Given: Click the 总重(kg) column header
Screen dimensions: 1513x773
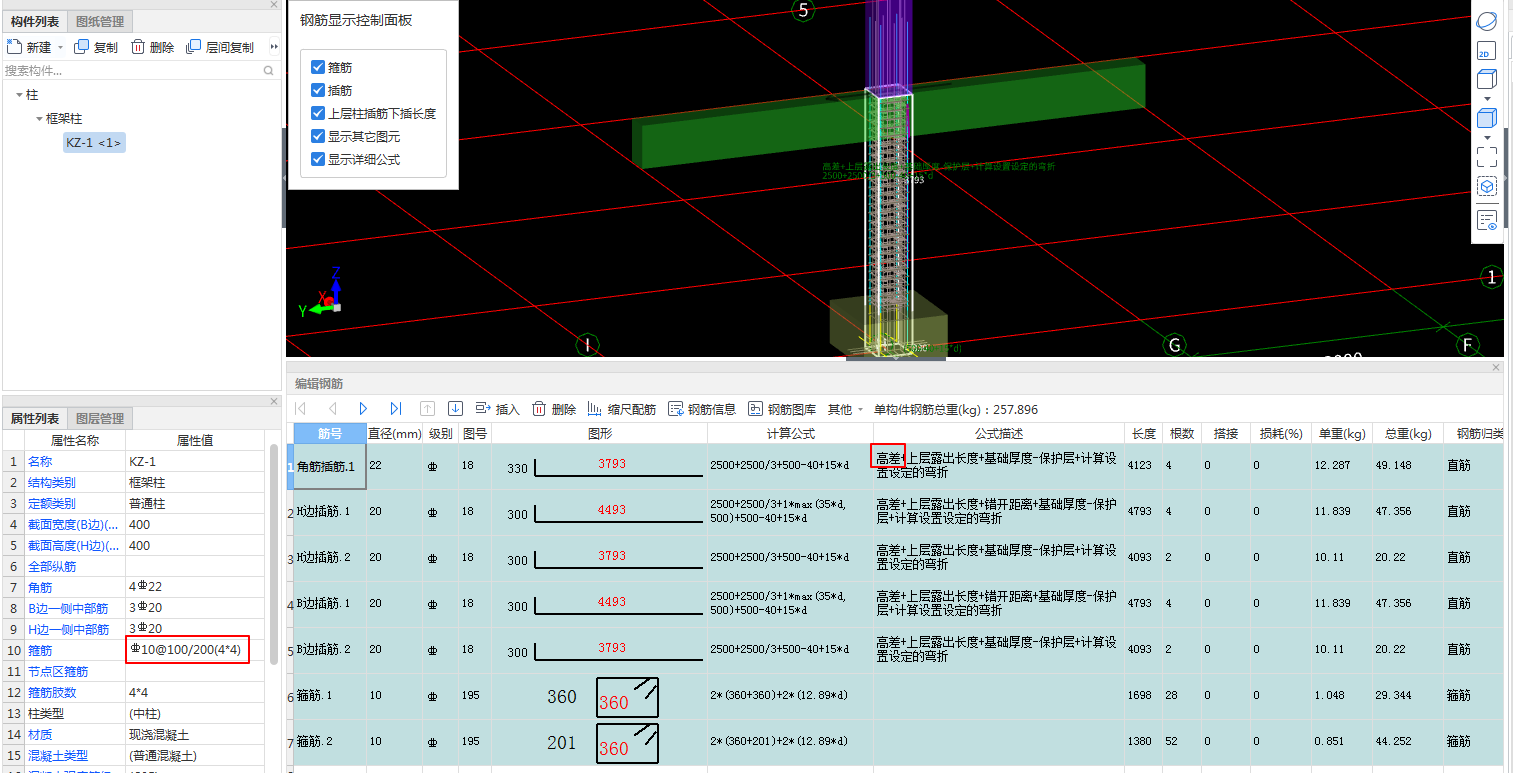Looking at the screenshot, I should click(x=1408, y=434).
